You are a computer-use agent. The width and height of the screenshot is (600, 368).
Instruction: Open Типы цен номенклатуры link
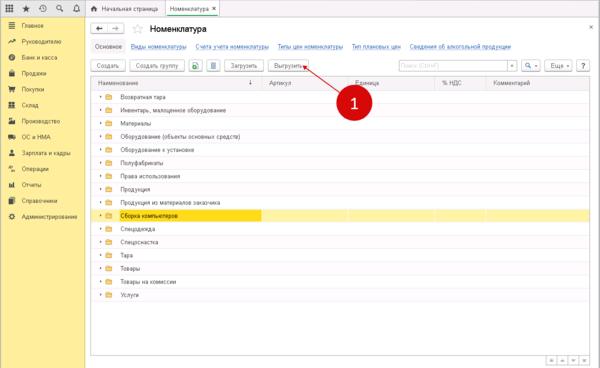[310, 47]
